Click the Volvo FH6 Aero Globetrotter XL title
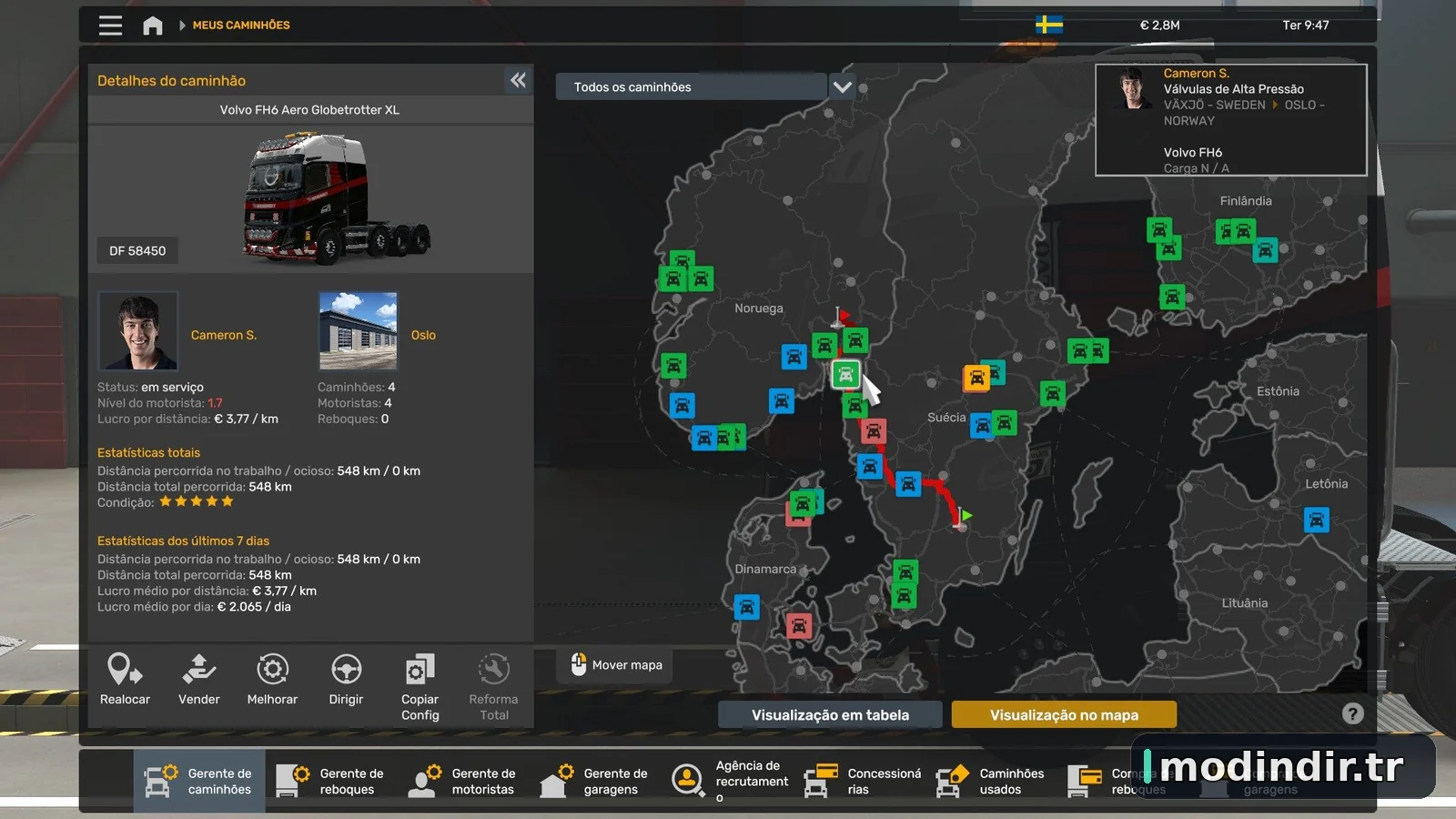Screen dimensions: 1456x819 [309, 110]
